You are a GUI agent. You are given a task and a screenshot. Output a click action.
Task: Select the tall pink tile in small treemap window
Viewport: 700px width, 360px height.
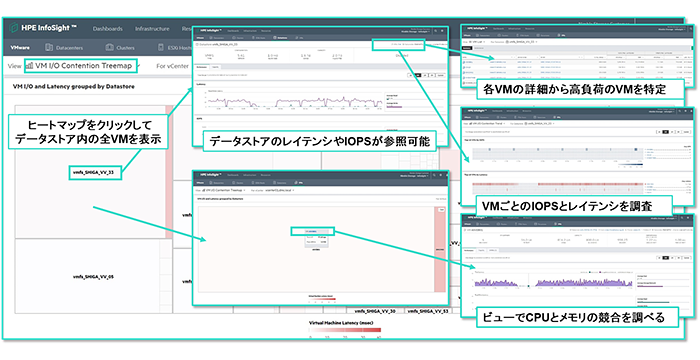coord(439,250)
